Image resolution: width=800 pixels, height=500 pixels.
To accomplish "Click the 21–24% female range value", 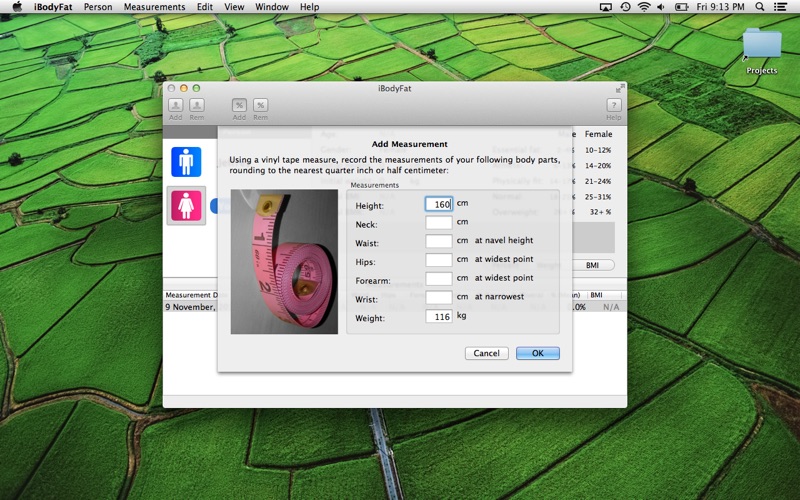I will pyautogui.click(x=598, y=181).
